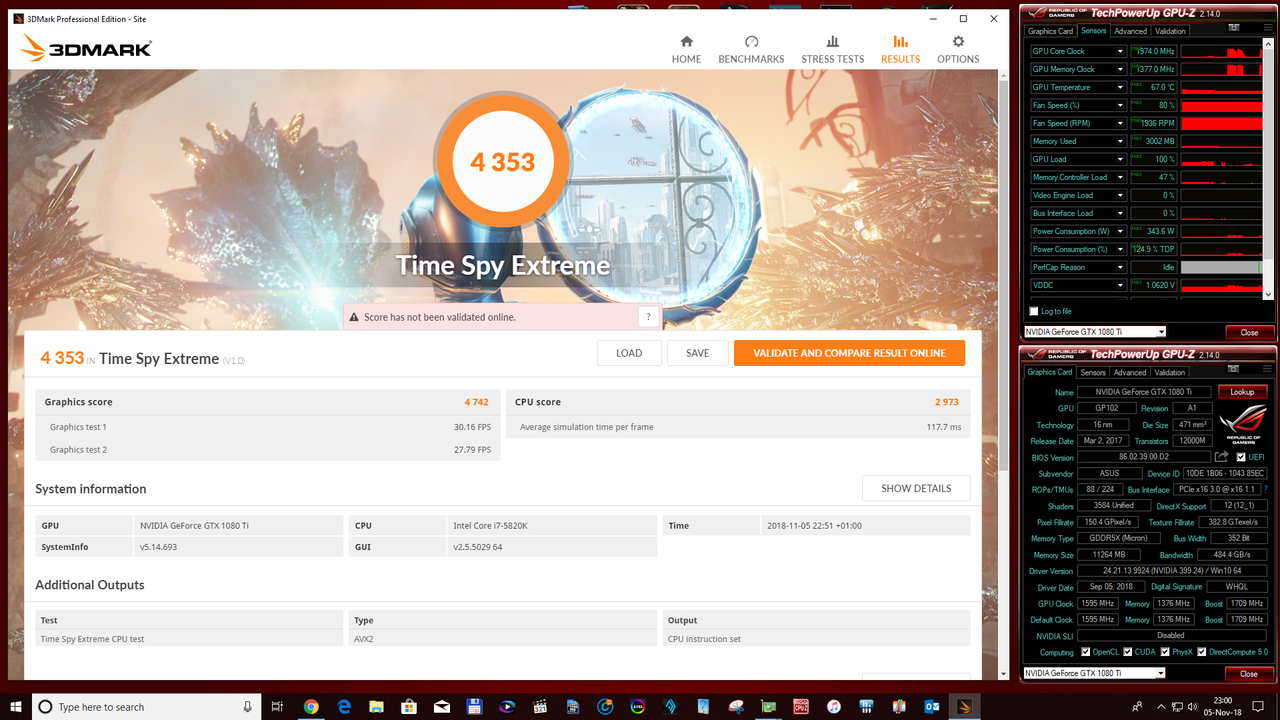Click Validate and Compare Result Online

pyautogui.click(x=849, y=353)
